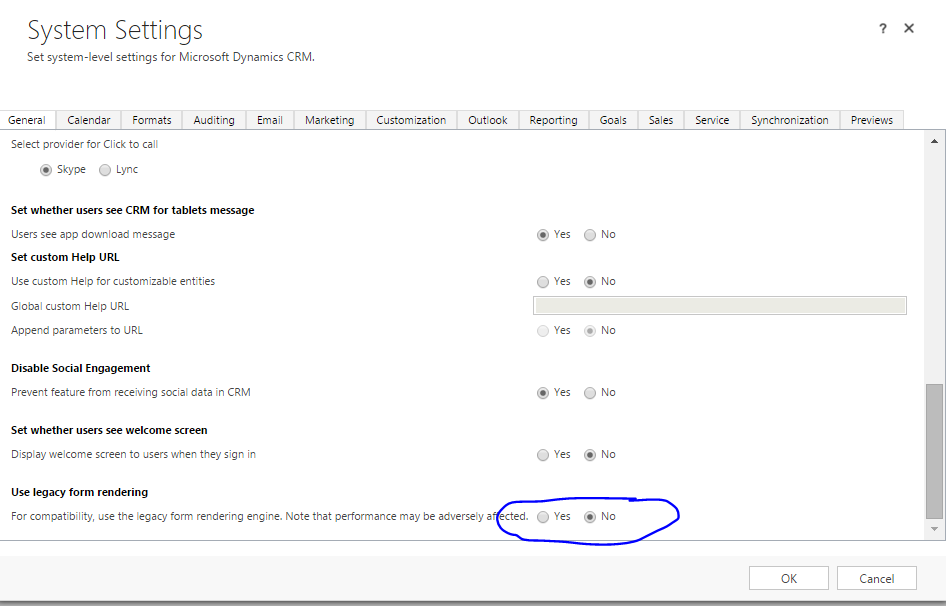Choose Yes for custom Help for entities
The height and width of the screenshot is (606, 946).
point(543,282)
